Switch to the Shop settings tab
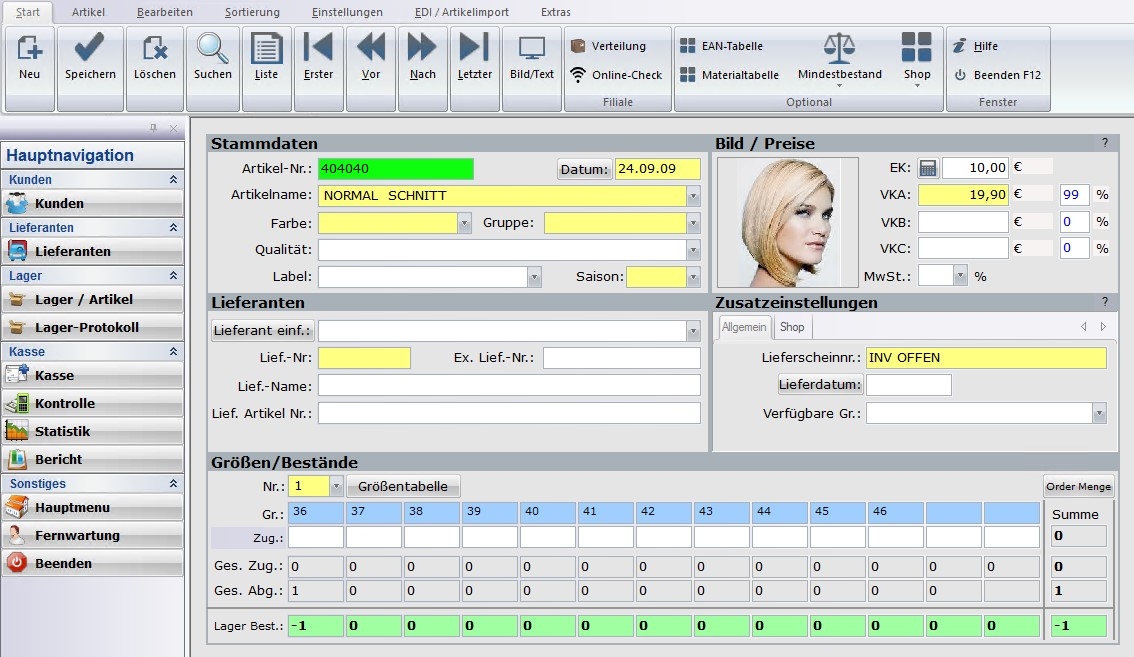Image resolution: width=1134 pixels, height=657 pixels. tap(792, 327)
